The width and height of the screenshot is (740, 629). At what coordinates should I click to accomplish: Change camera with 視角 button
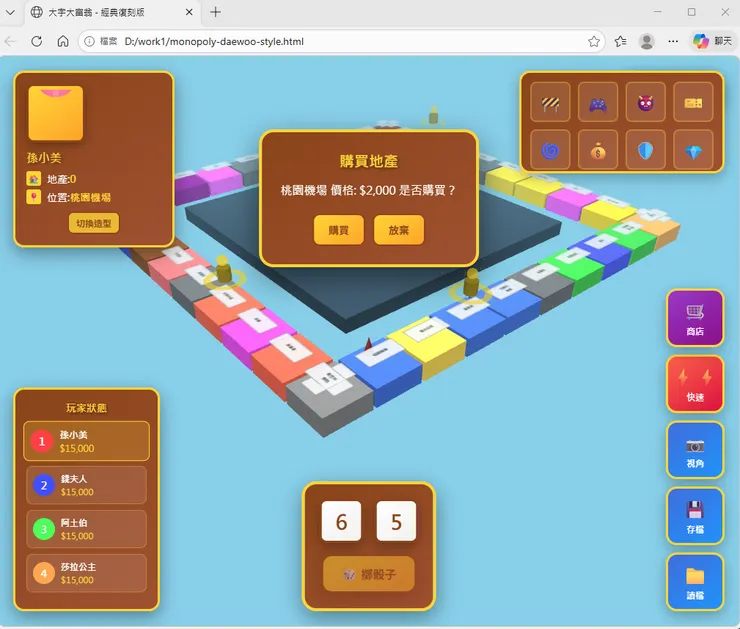(695, 450)
